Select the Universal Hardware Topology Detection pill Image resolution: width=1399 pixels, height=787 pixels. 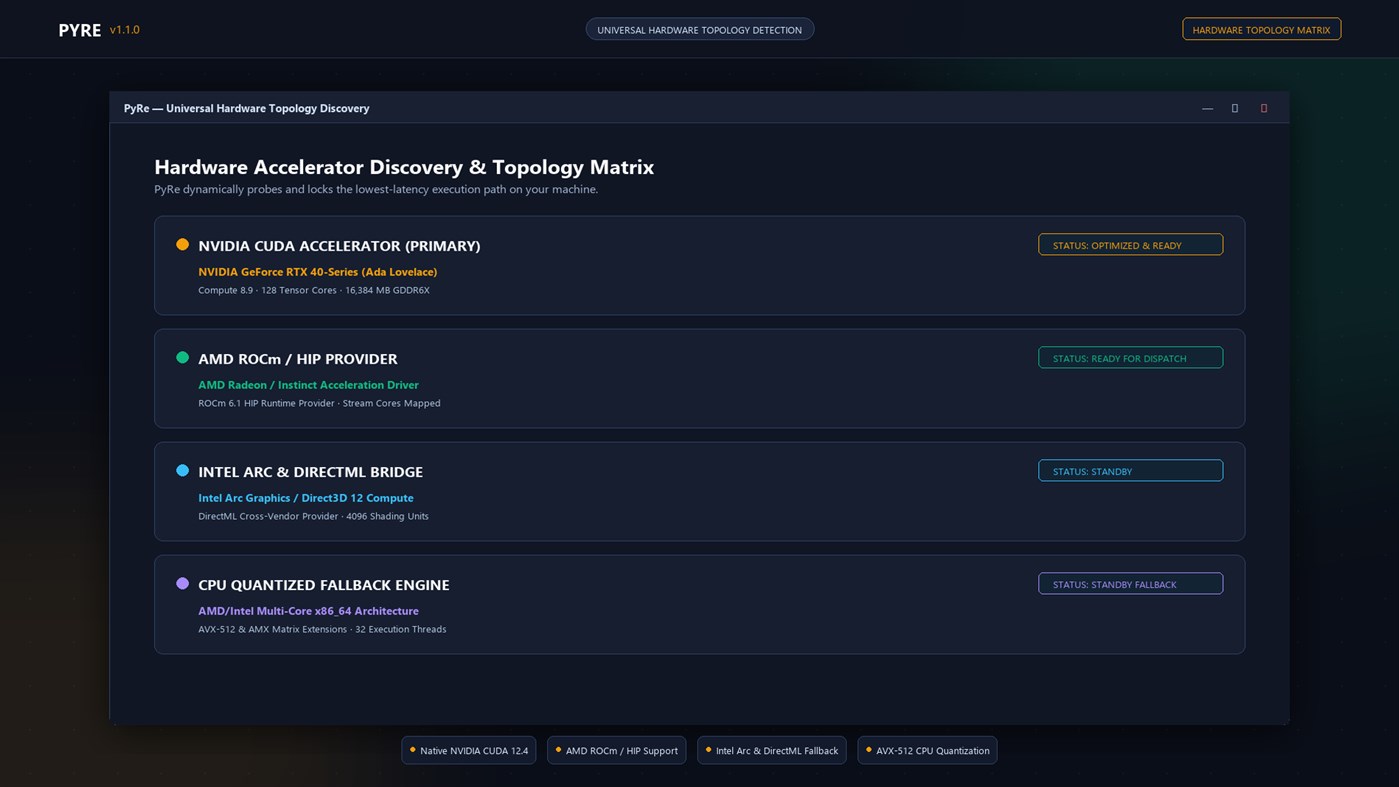click(700, 29)
